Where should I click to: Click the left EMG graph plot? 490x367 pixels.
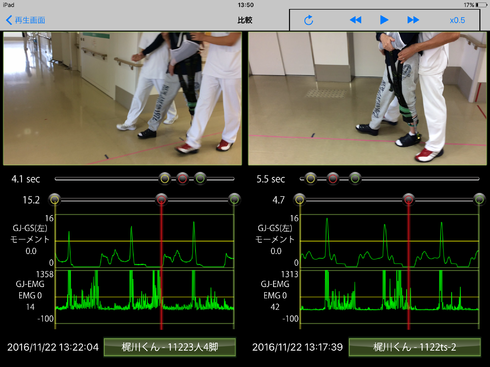pos(145,297)
